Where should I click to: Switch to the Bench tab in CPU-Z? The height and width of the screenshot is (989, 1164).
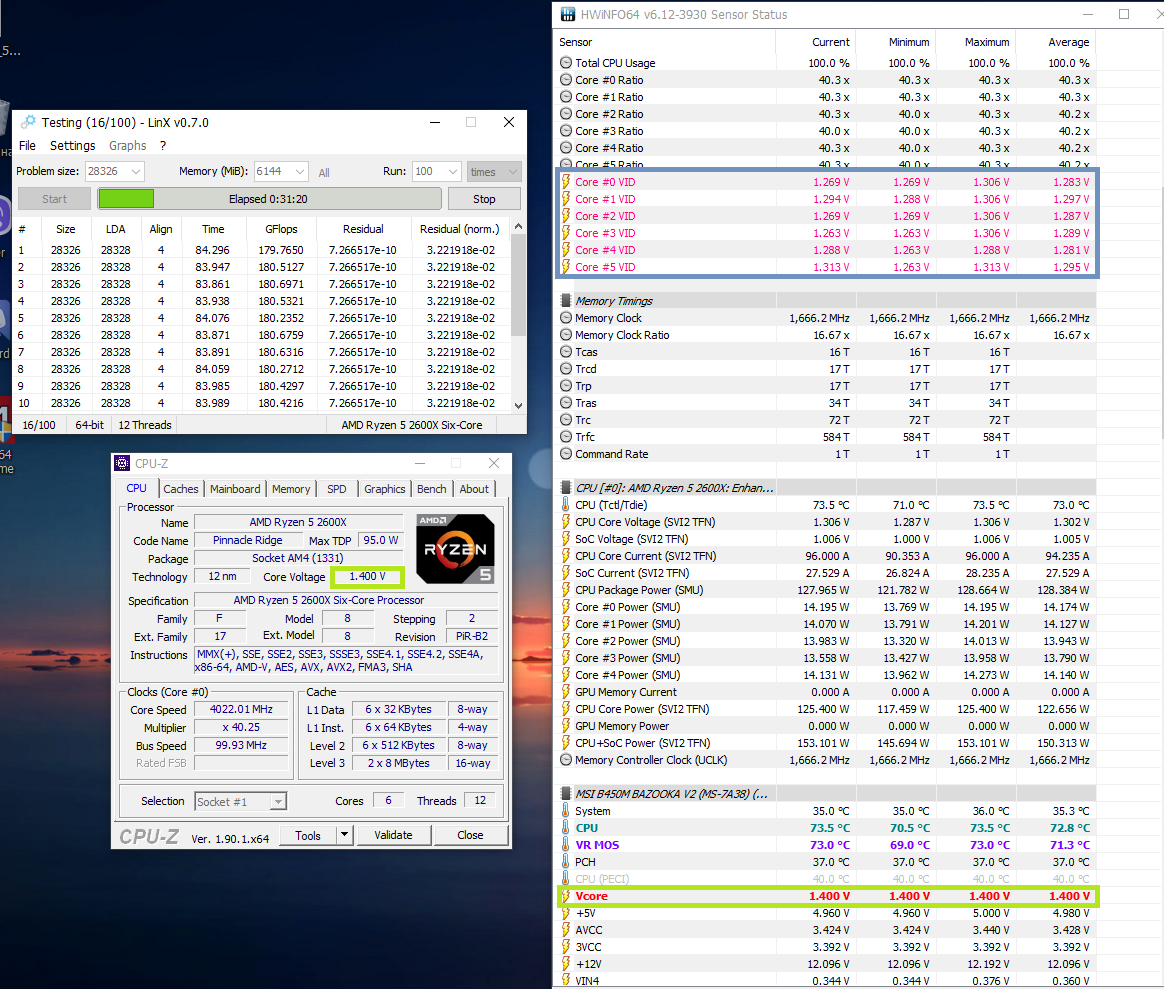pyautogui.click(x=431, y=489)
